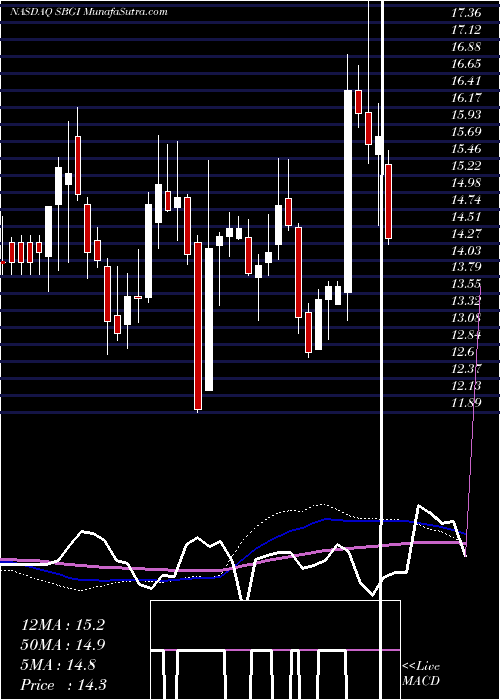Click the long red candle dropping to 11.89
This screenshot has height=700, width=500.
tap(198, 326)
